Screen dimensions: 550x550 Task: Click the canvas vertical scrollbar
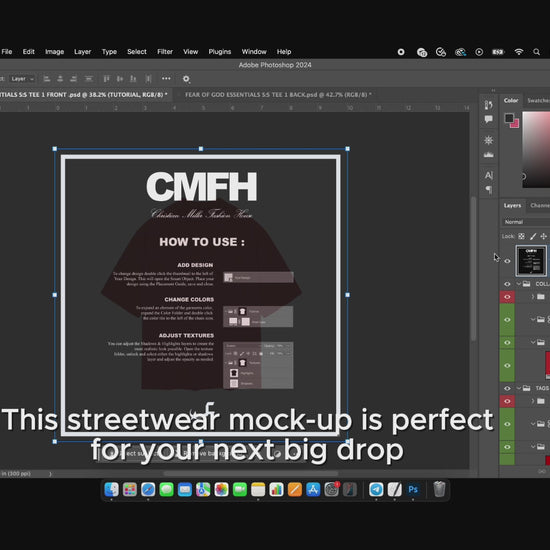click(473, 269)
